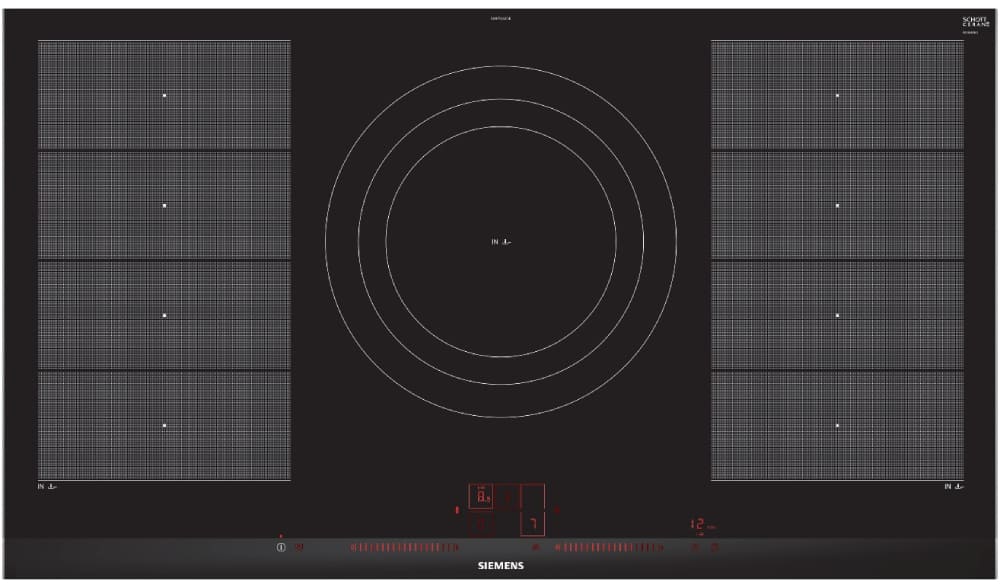1000x588 pixels.
Task: Select the zone display showing 8
Action: click(481, 496)
